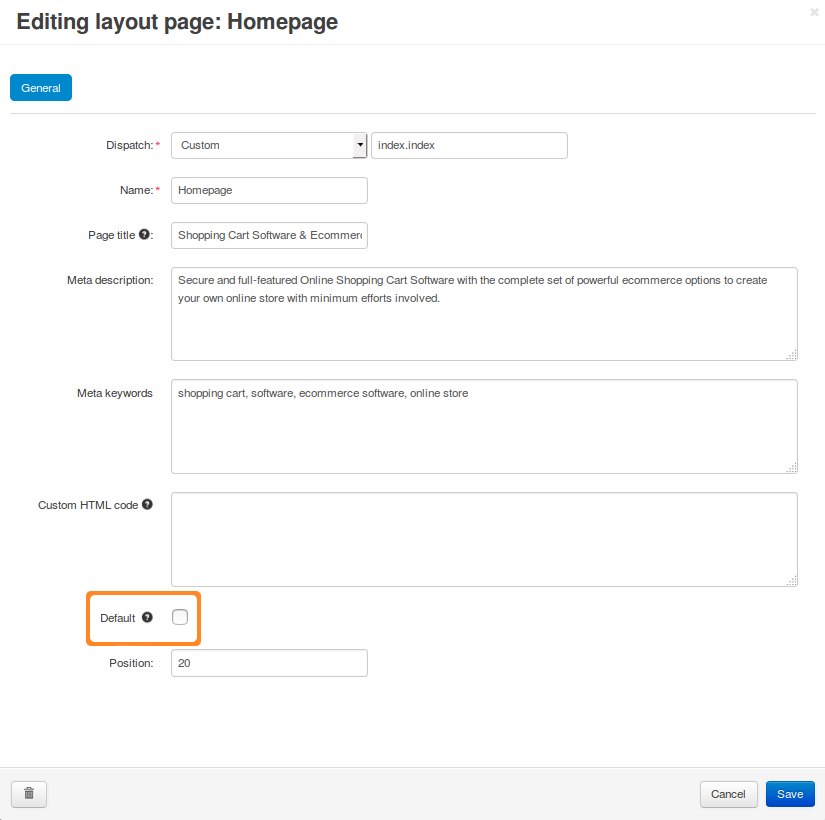
Task: Open the Page title help tooltip icon
Action: [144, 235]
